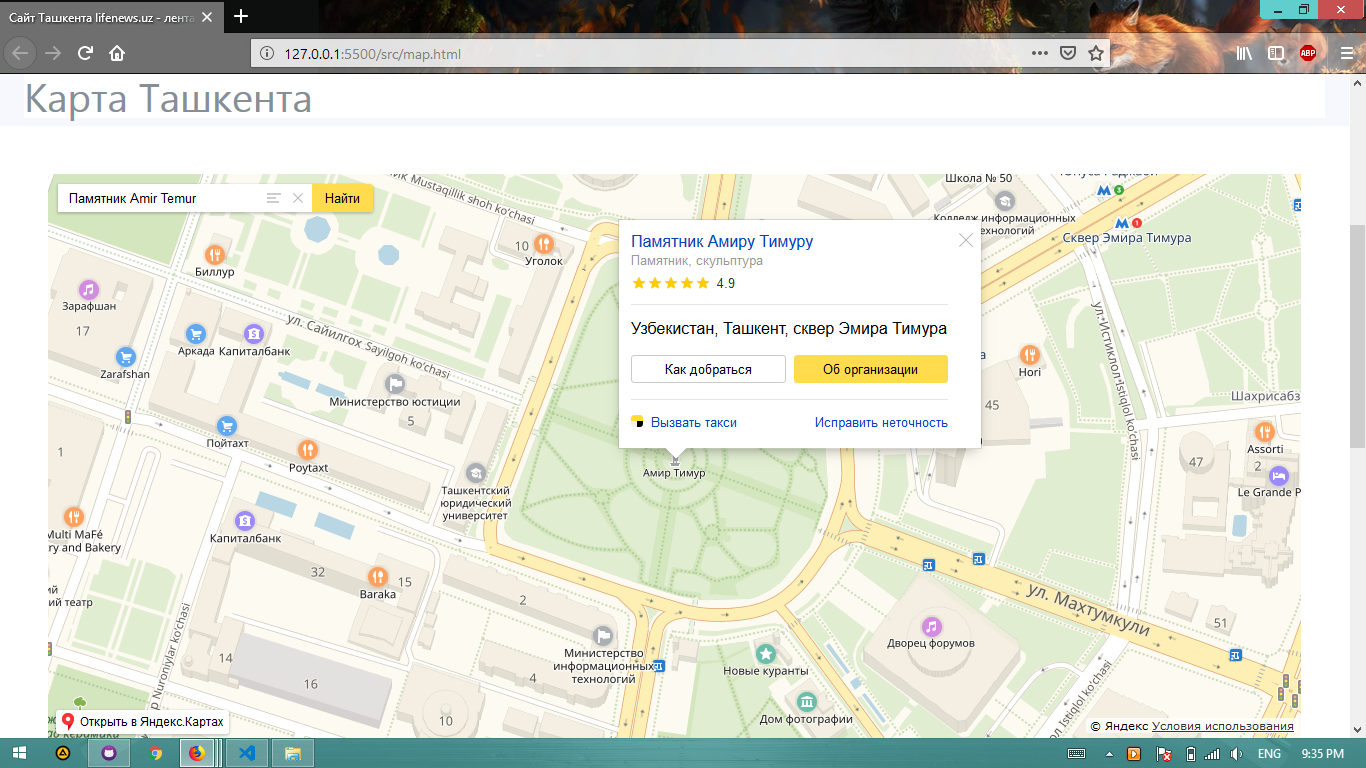This screenshot has width=1366, height=768.
Task: Bookmark this page with star icon
Action: click(1096, 54)
